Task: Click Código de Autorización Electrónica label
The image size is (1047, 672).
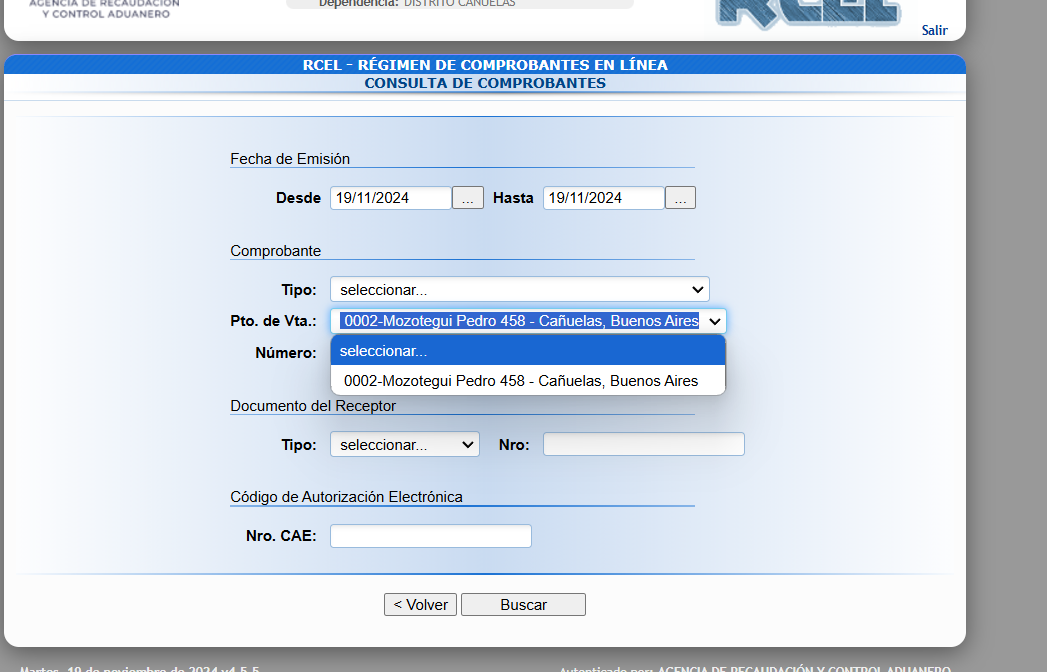Action: tap(346, 497)
